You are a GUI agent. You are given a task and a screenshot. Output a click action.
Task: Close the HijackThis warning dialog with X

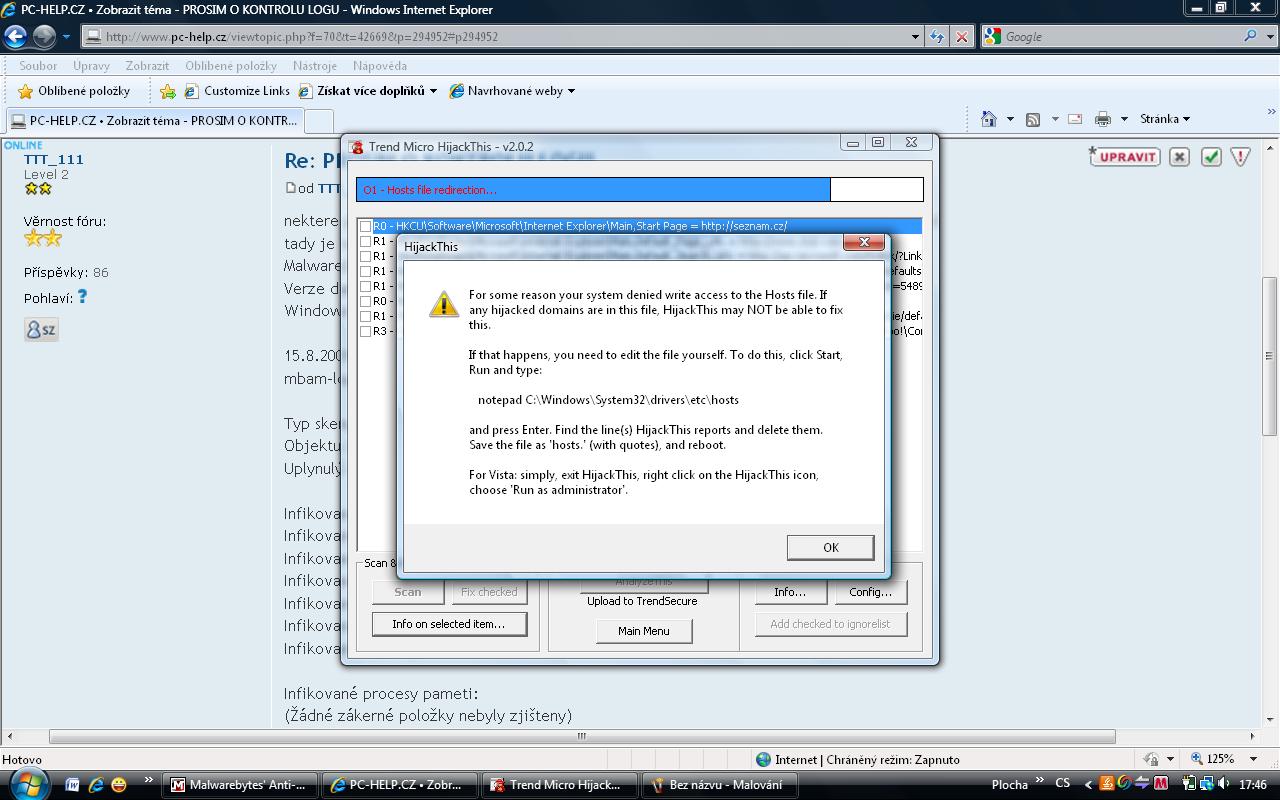coord(864,242)
